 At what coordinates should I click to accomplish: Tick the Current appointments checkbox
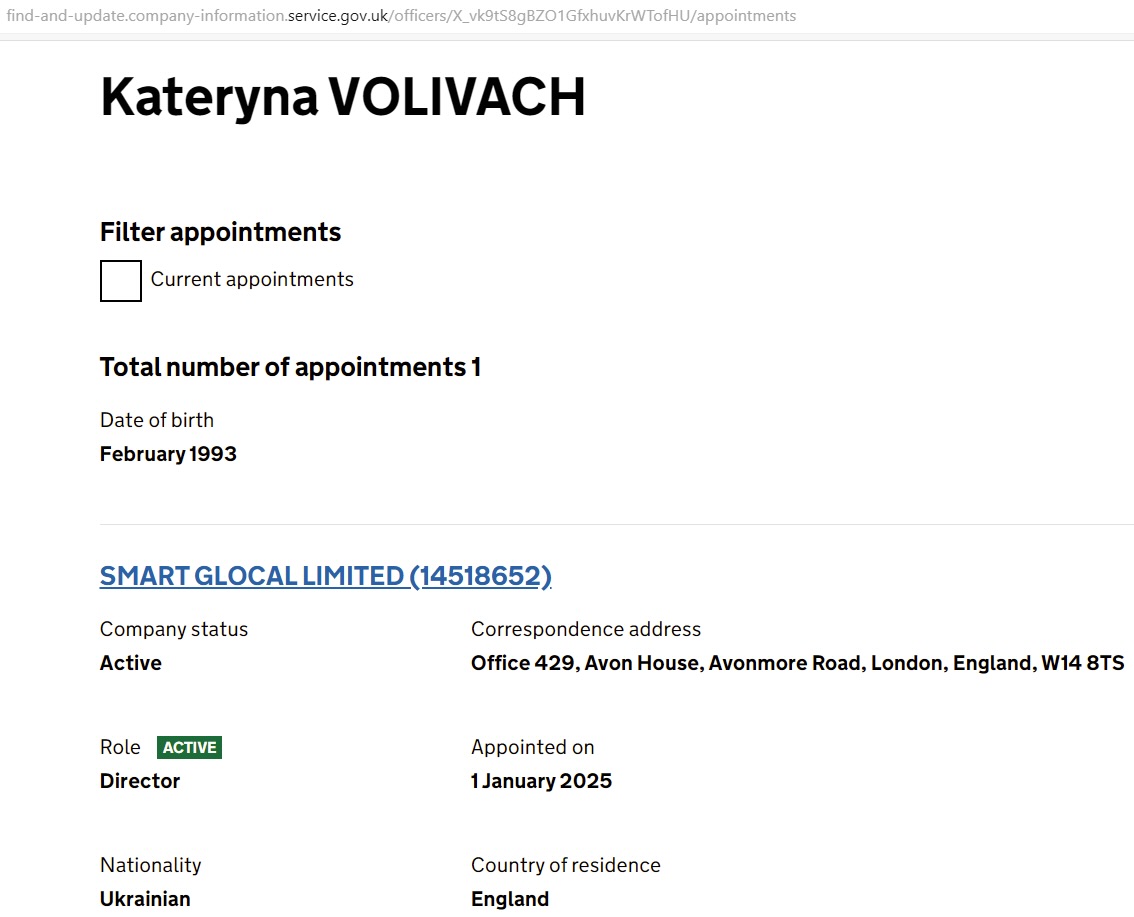click(121, 281)
